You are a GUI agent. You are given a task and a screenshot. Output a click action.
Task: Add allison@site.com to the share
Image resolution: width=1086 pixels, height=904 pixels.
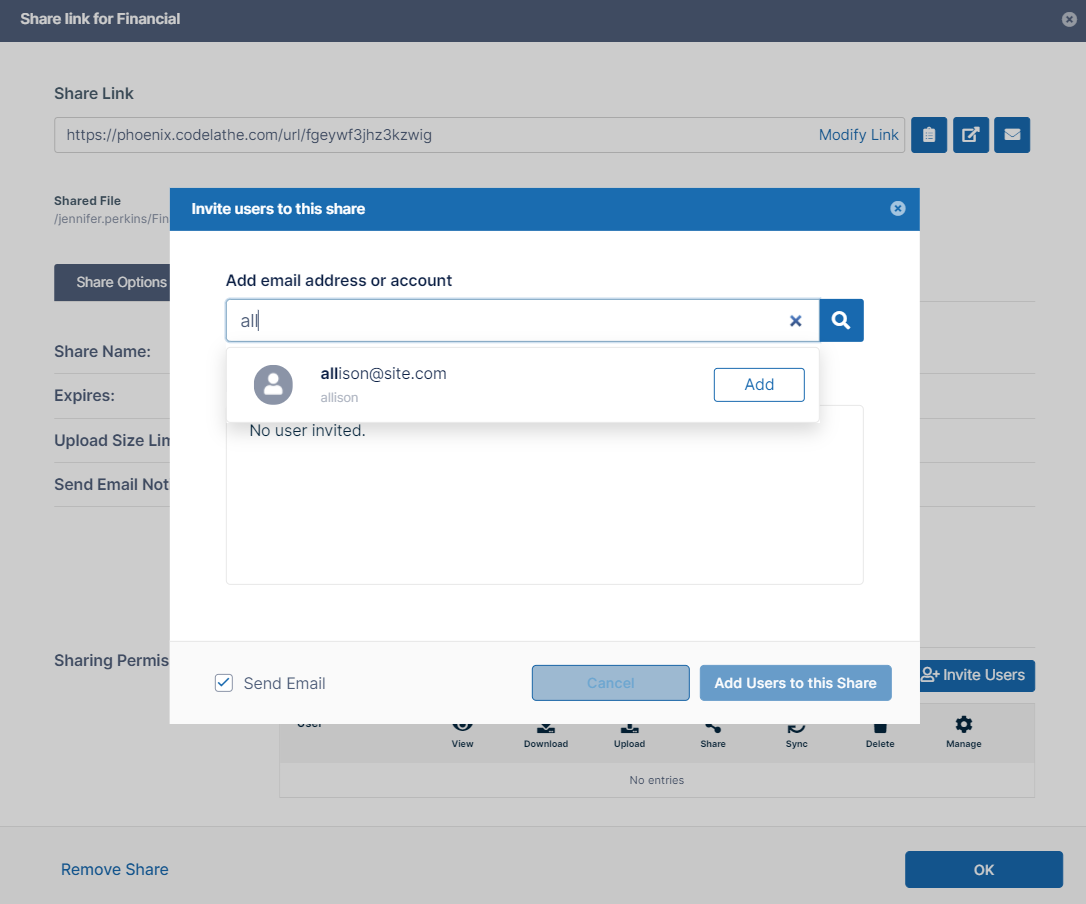coord(758,385)
